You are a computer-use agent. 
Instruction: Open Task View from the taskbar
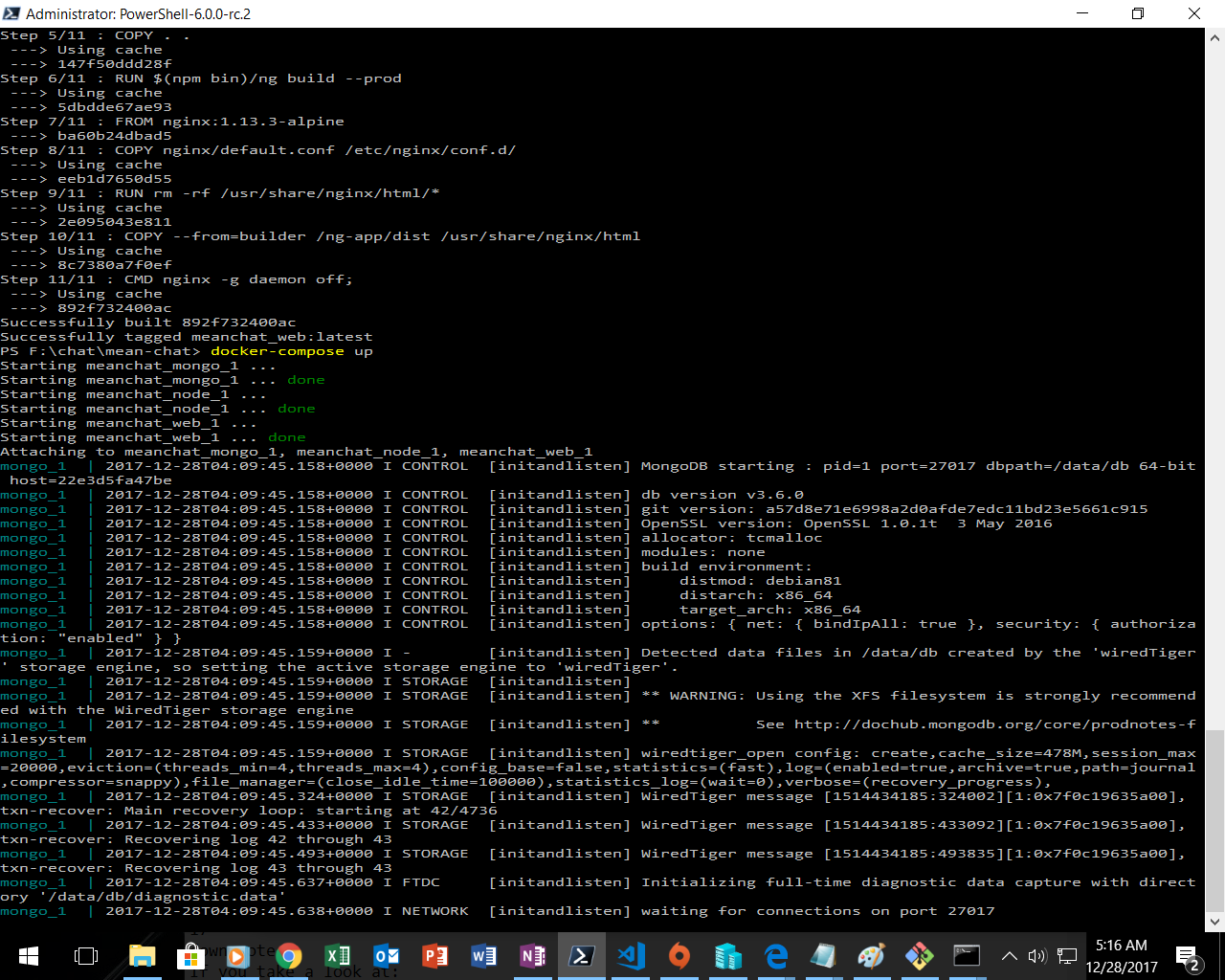86,956
